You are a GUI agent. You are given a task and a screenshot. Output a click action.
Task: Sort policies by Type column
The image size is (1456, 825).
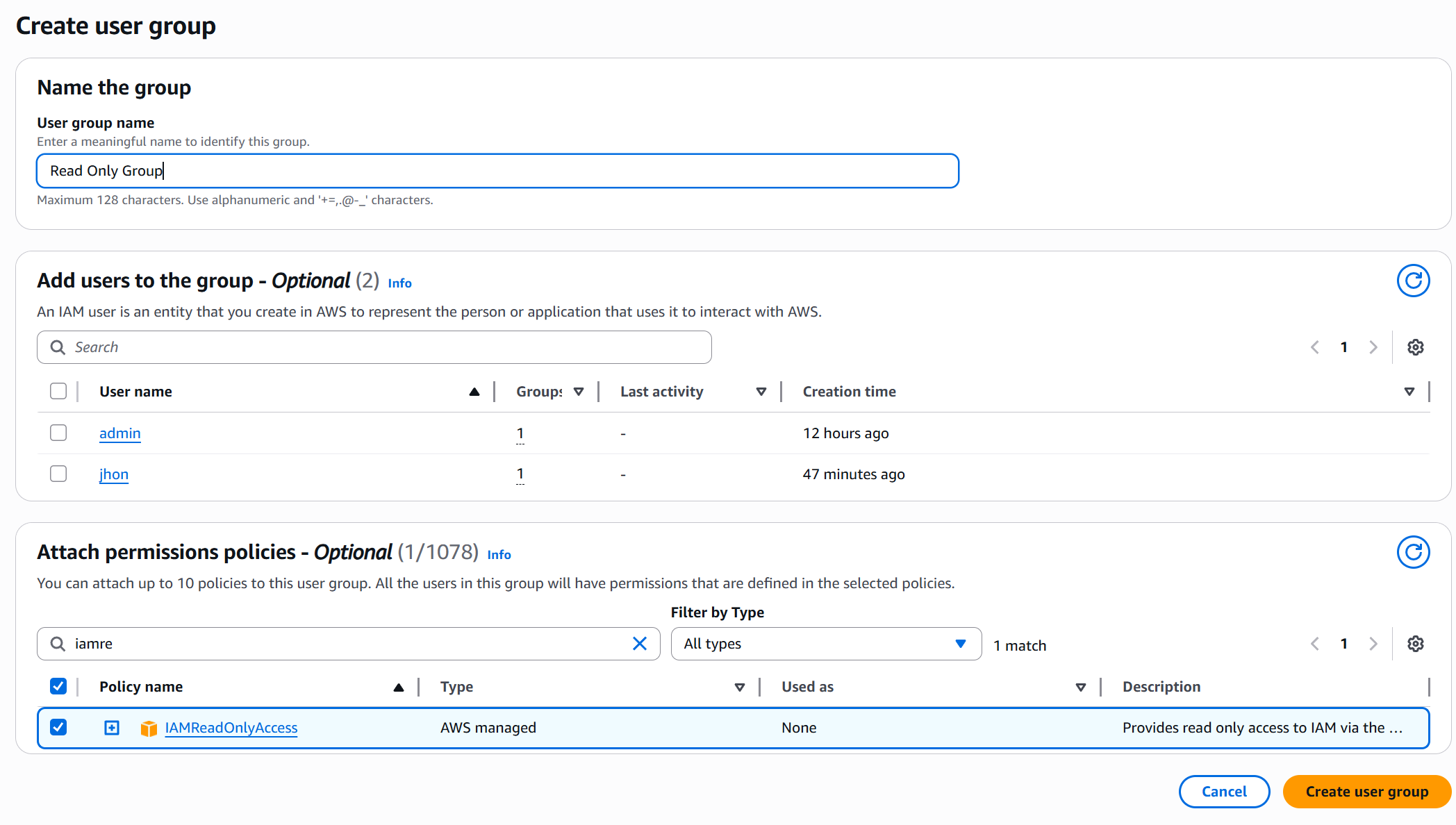click(739, 687)
